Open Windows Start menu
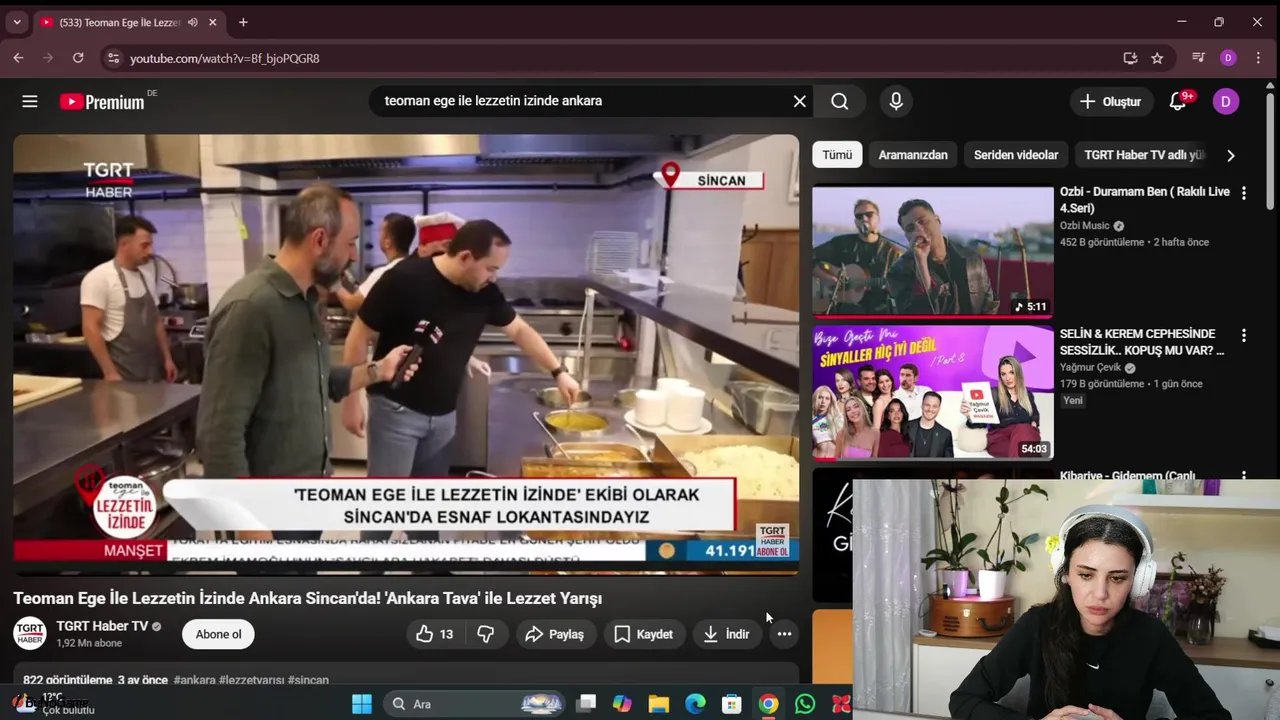Viewport: 1280px width, 720px height. tap(362, 704)
